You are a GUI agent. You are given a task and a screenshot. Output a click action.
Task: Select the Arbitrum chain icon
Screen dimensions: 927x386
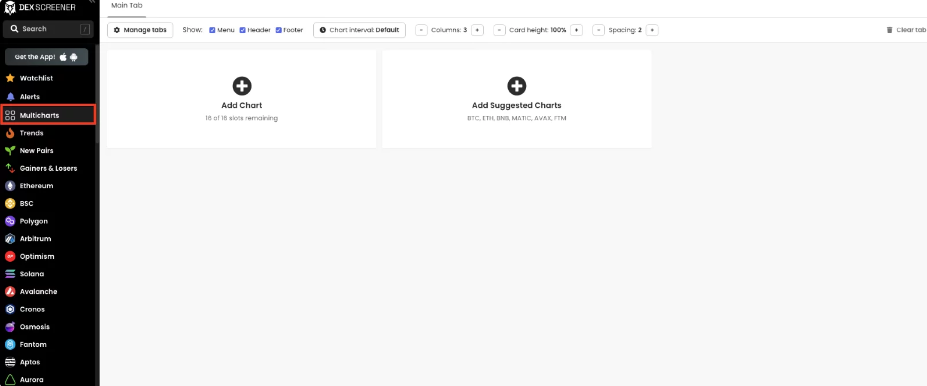click(10, 239)
